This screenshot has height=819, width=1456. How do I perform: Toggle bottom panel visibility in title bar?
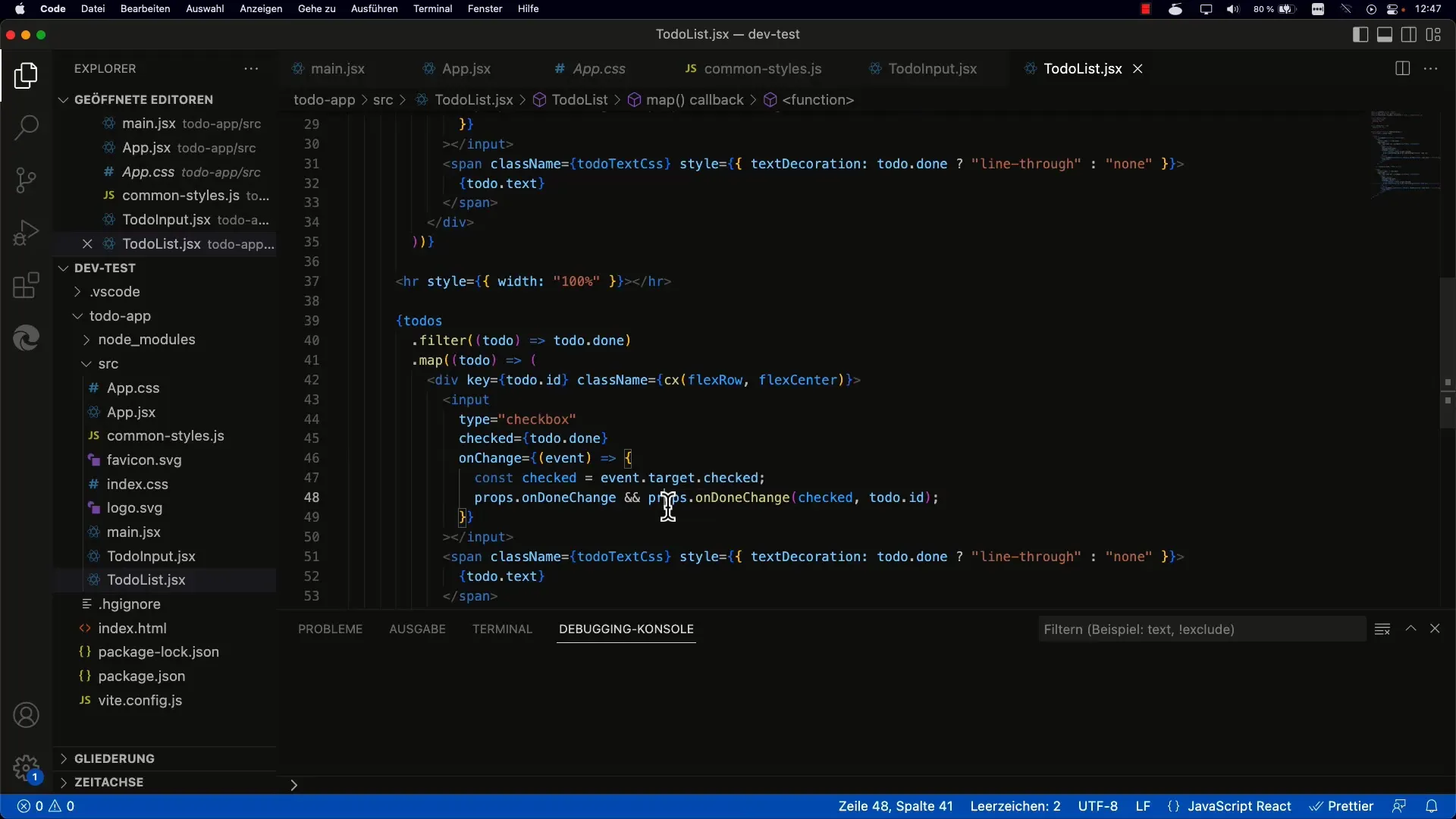click(1385, 34)
